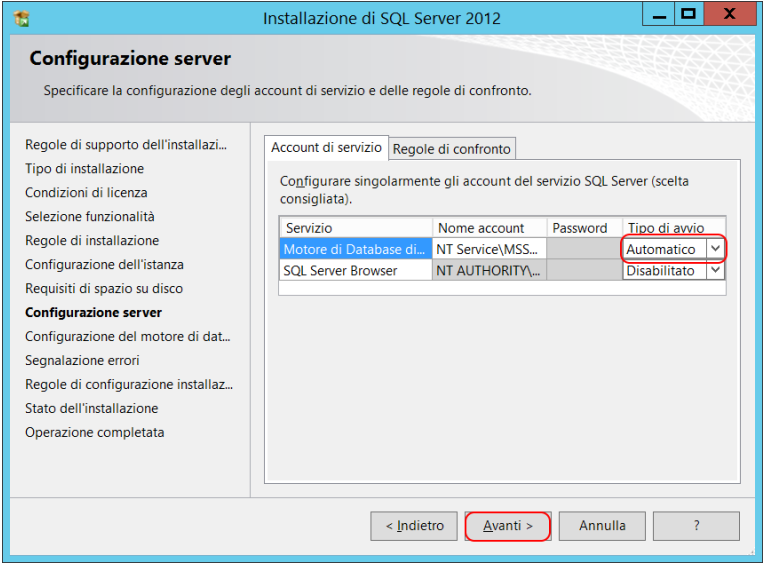Minimize the installation window

pyautogui.click(x=659, y=15)
